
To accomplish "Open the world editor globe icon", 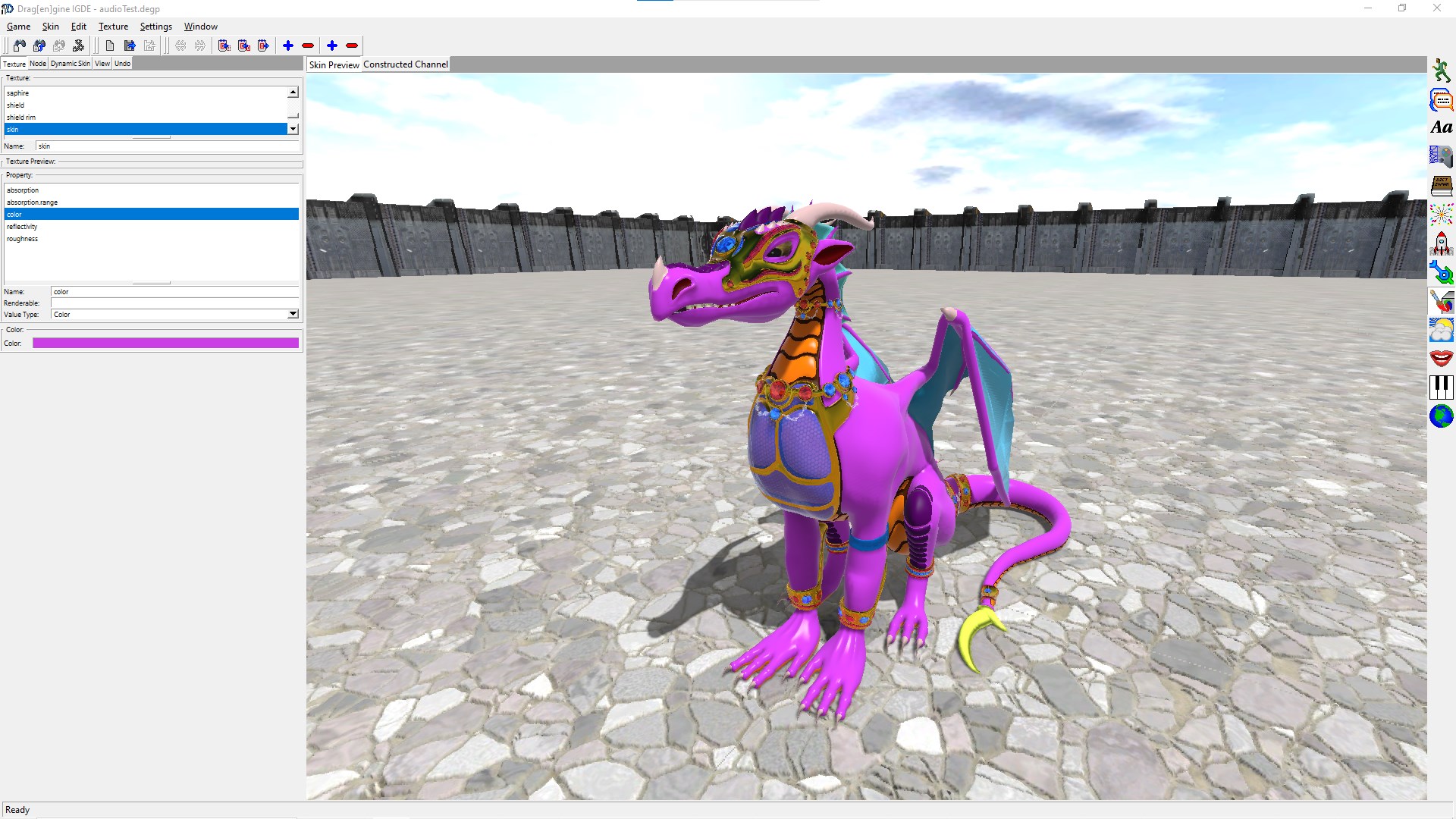I will (x=1441, y=416).
